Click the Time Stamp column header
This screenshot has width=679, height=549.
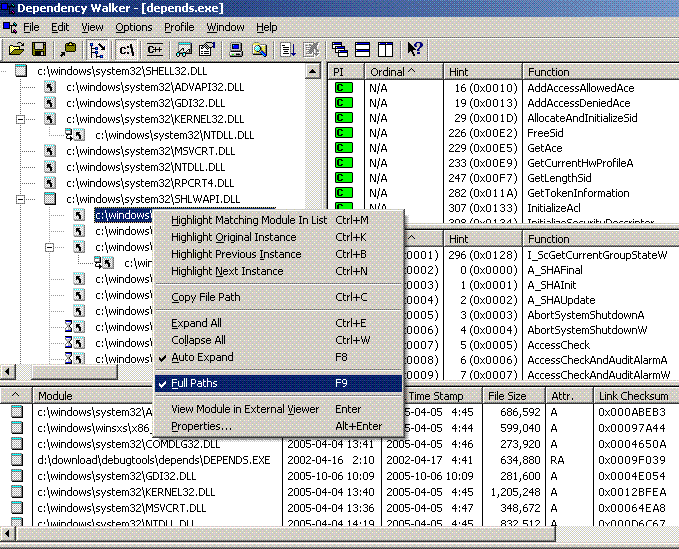443,396
